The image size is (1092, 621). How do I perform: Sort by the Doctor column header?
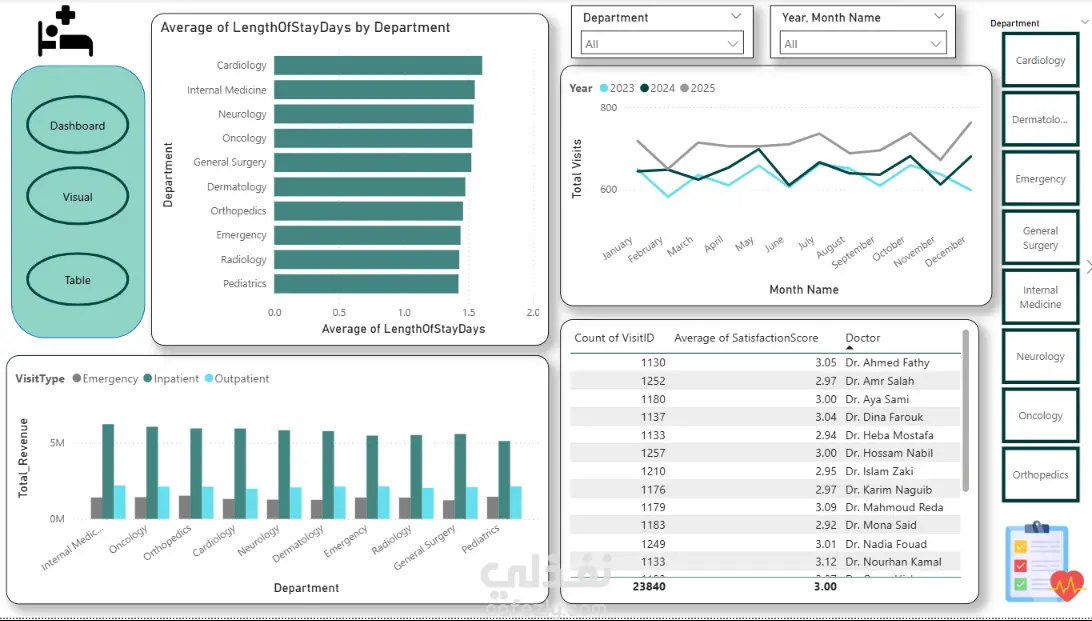point(863,338)
